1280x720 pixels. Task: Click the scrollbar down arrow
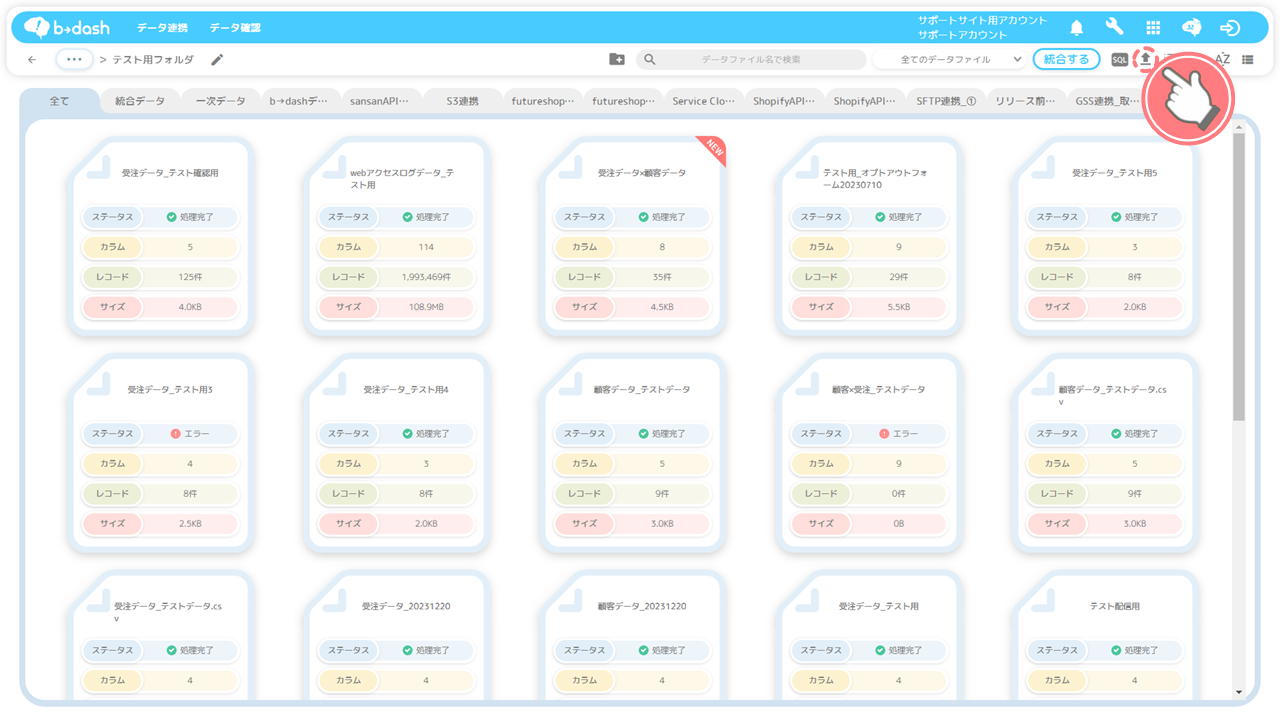coord(1239,692)
